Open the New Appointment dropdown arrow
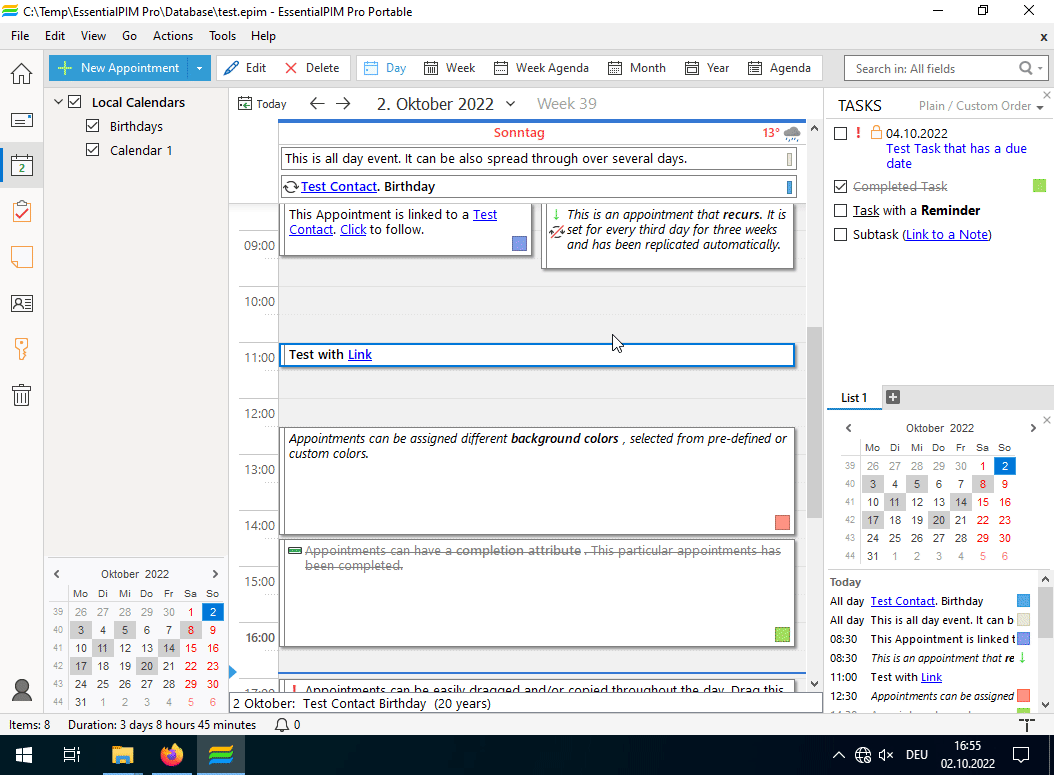 point(199,68)
